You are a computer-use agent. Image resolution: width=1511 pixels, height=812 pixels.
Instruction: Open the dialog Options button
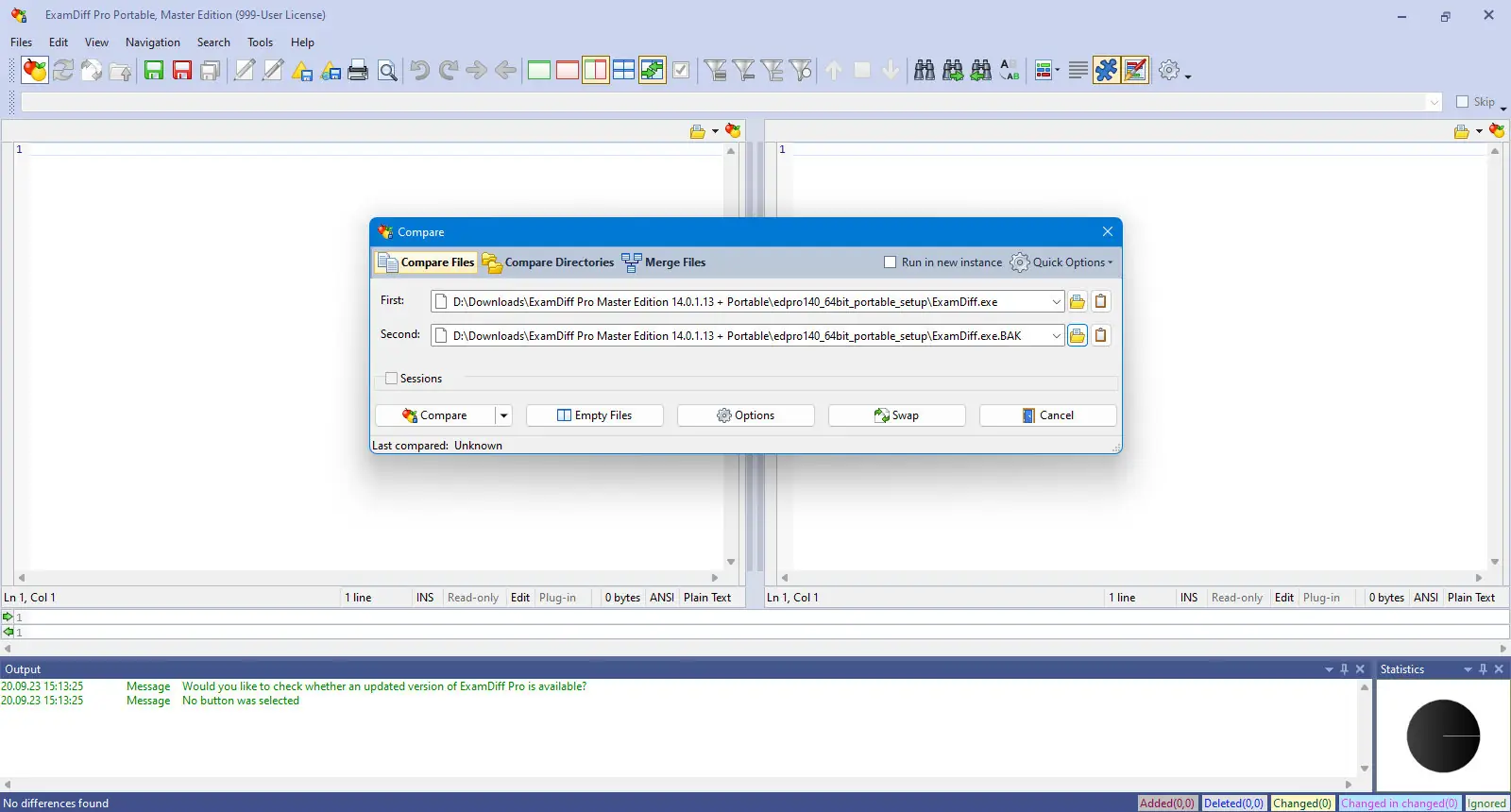click(x=746, y=415)
